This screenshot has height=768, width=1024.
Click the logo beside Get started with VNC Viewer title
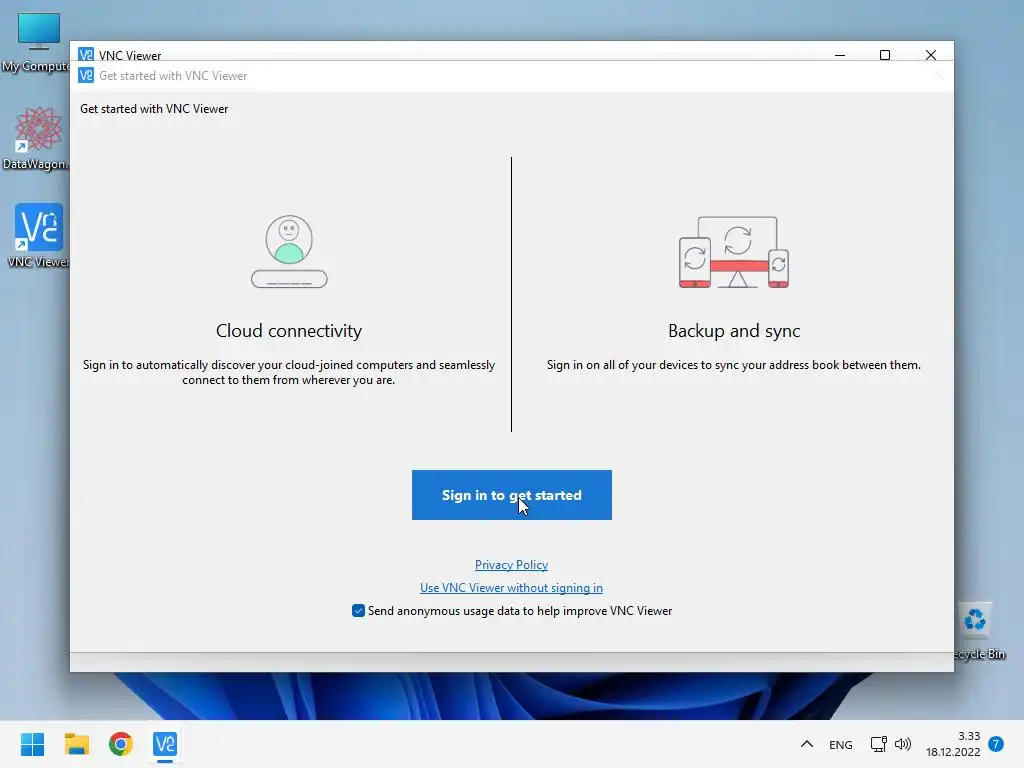pos(86,76)
